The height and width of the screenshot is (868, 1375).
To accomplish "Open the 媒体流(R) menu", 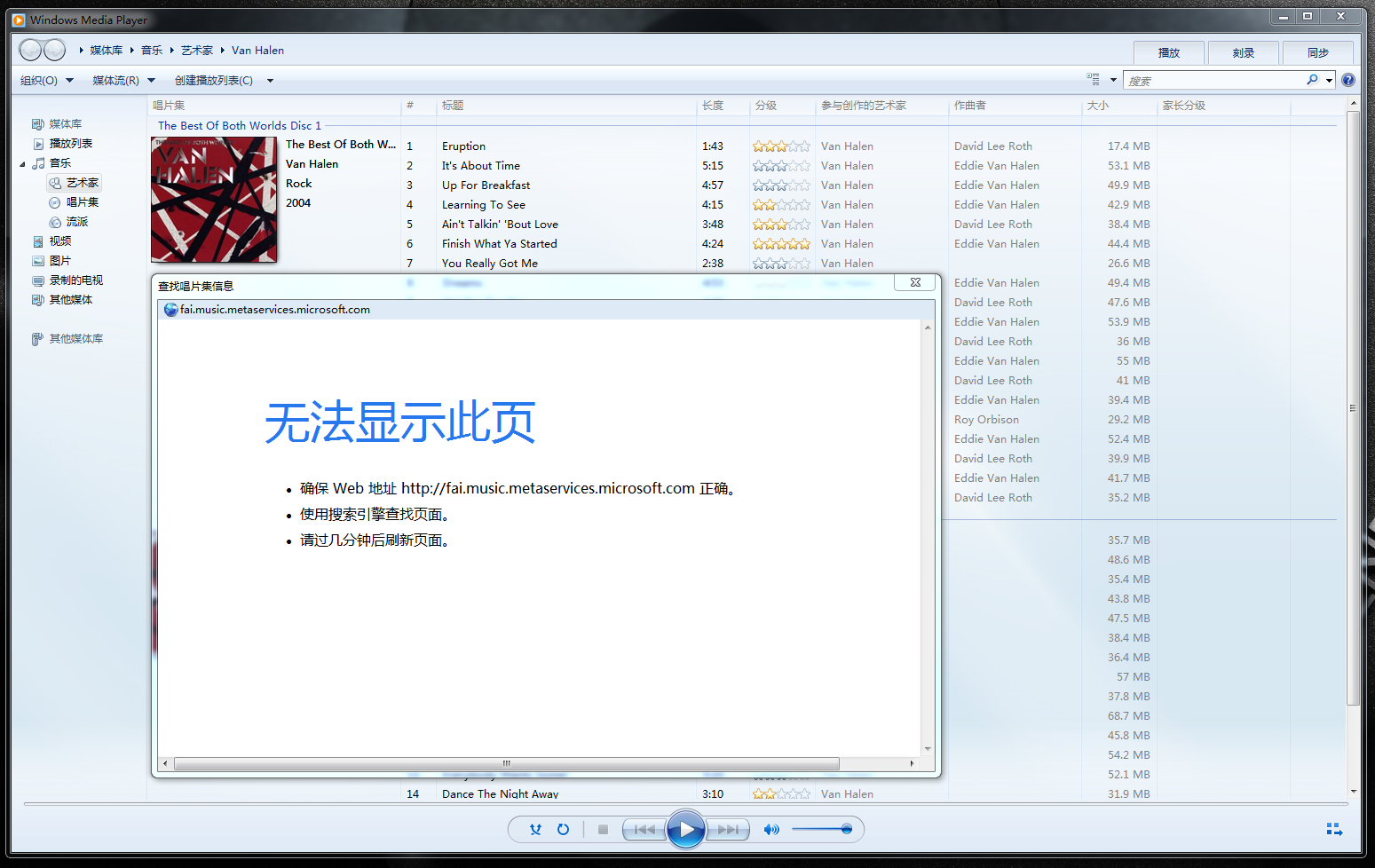I will [124, 81].
